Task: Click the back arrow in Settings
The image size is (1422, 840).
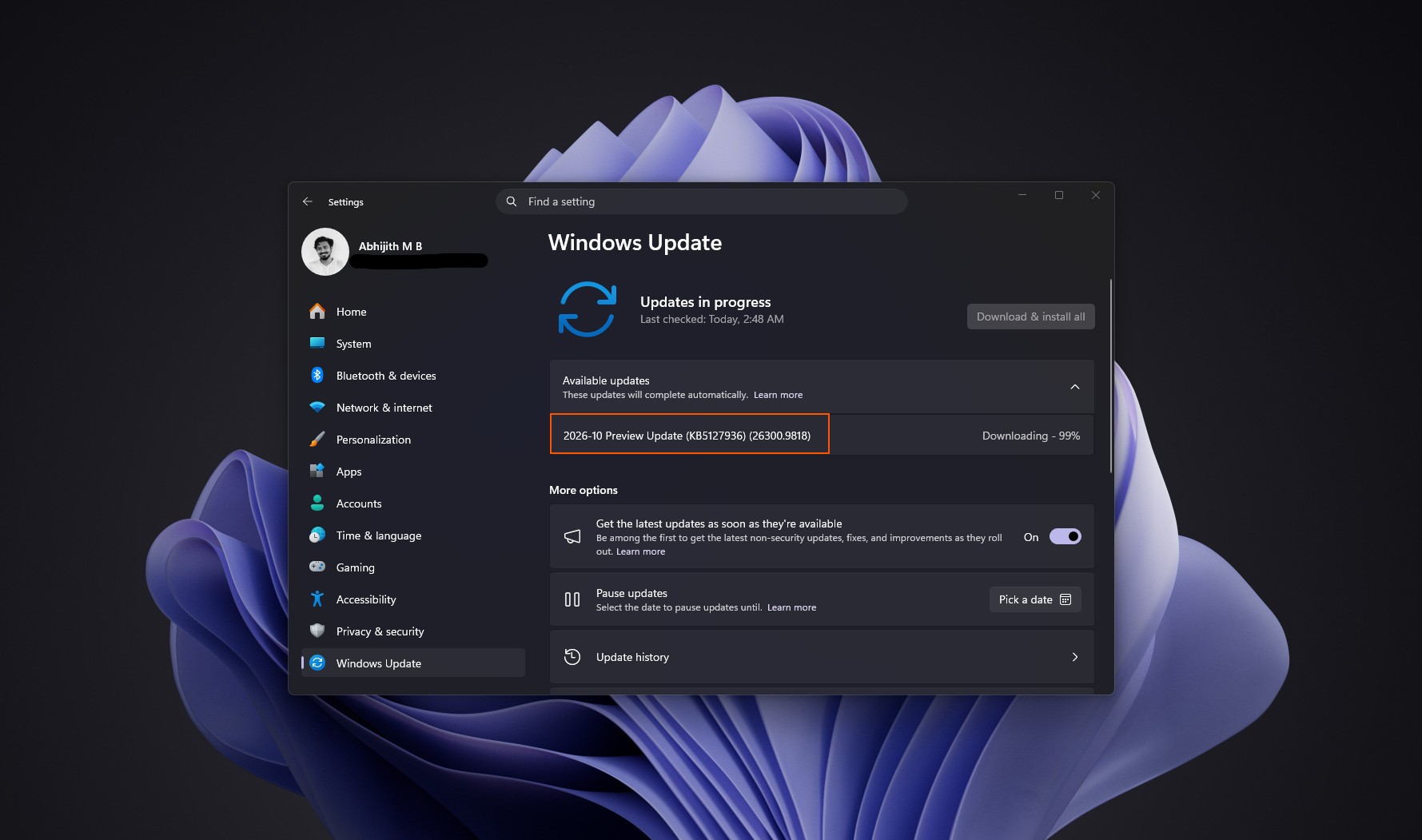Action: pos(308,201)
